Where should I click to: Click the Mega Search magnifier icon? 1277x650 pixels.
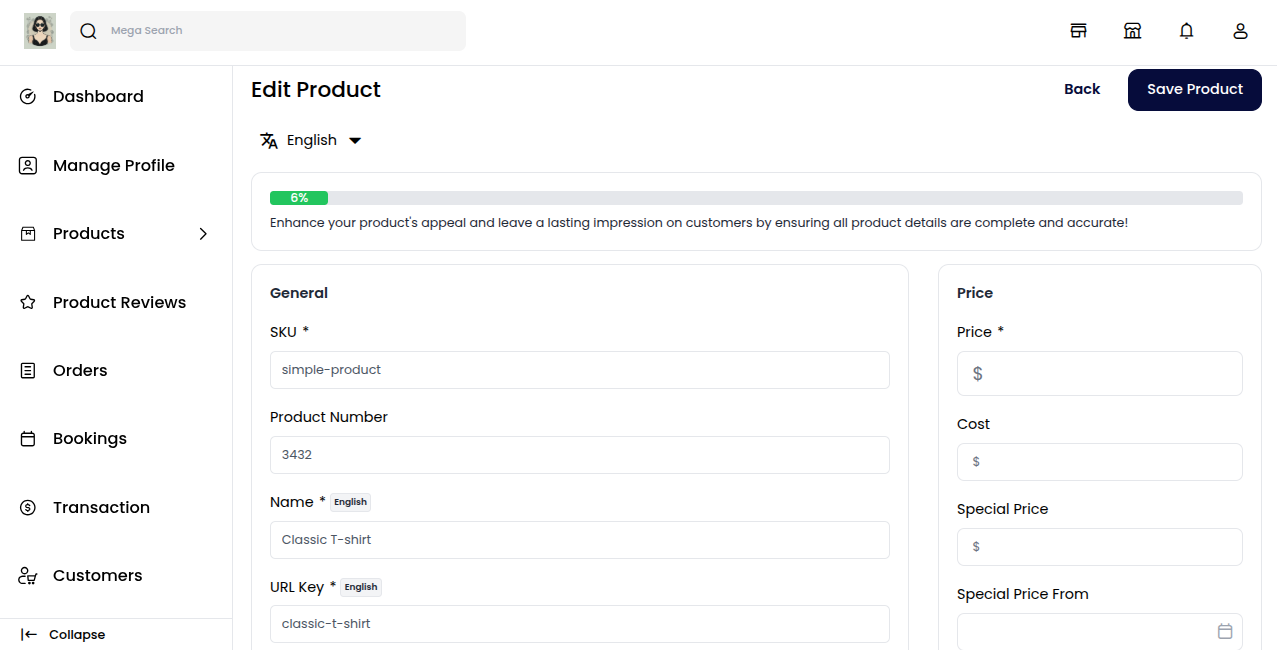pos(89,31)
